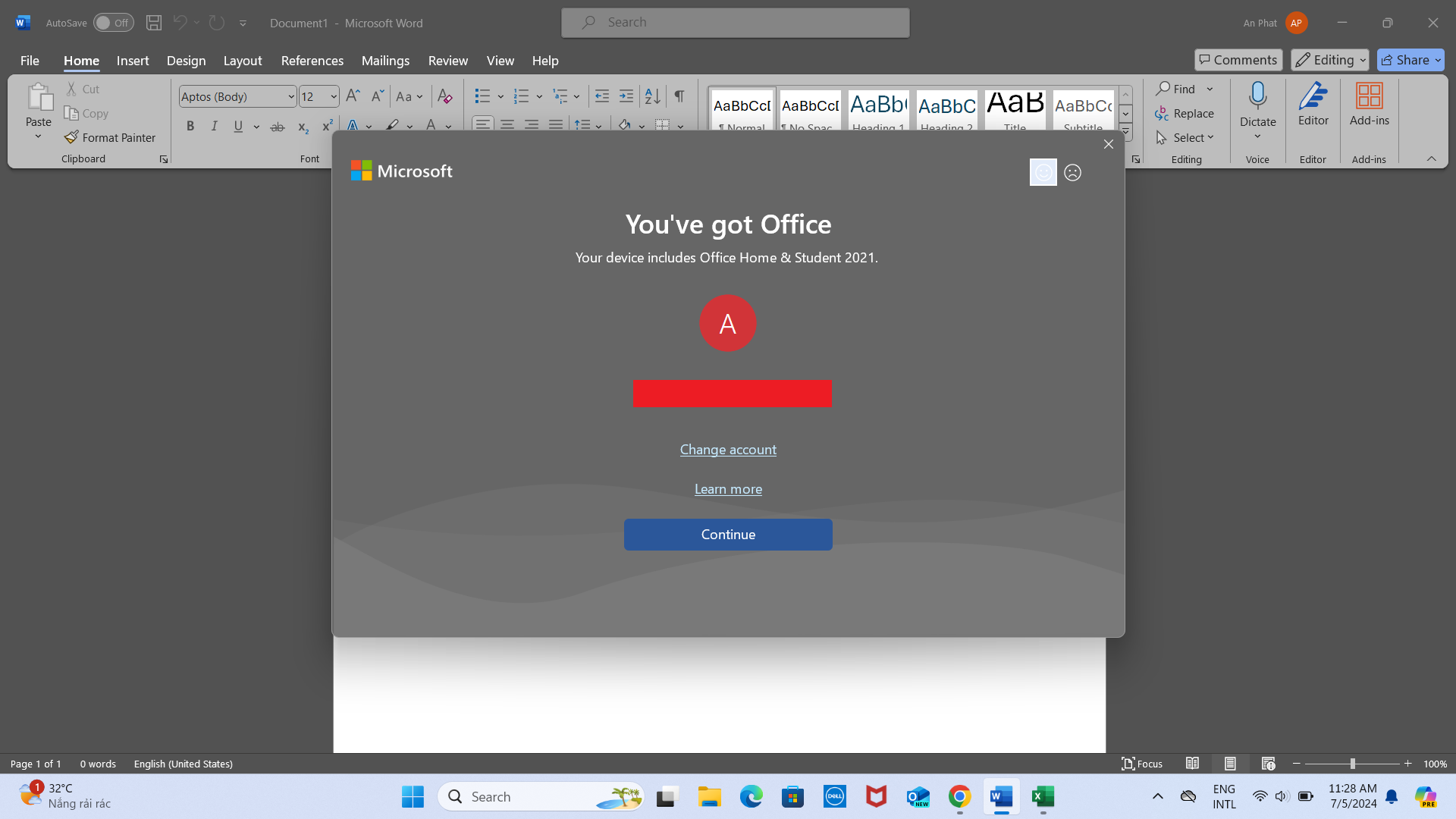Expand the Select dropdown
1456x819 pixels.
tap(1185, 137)
